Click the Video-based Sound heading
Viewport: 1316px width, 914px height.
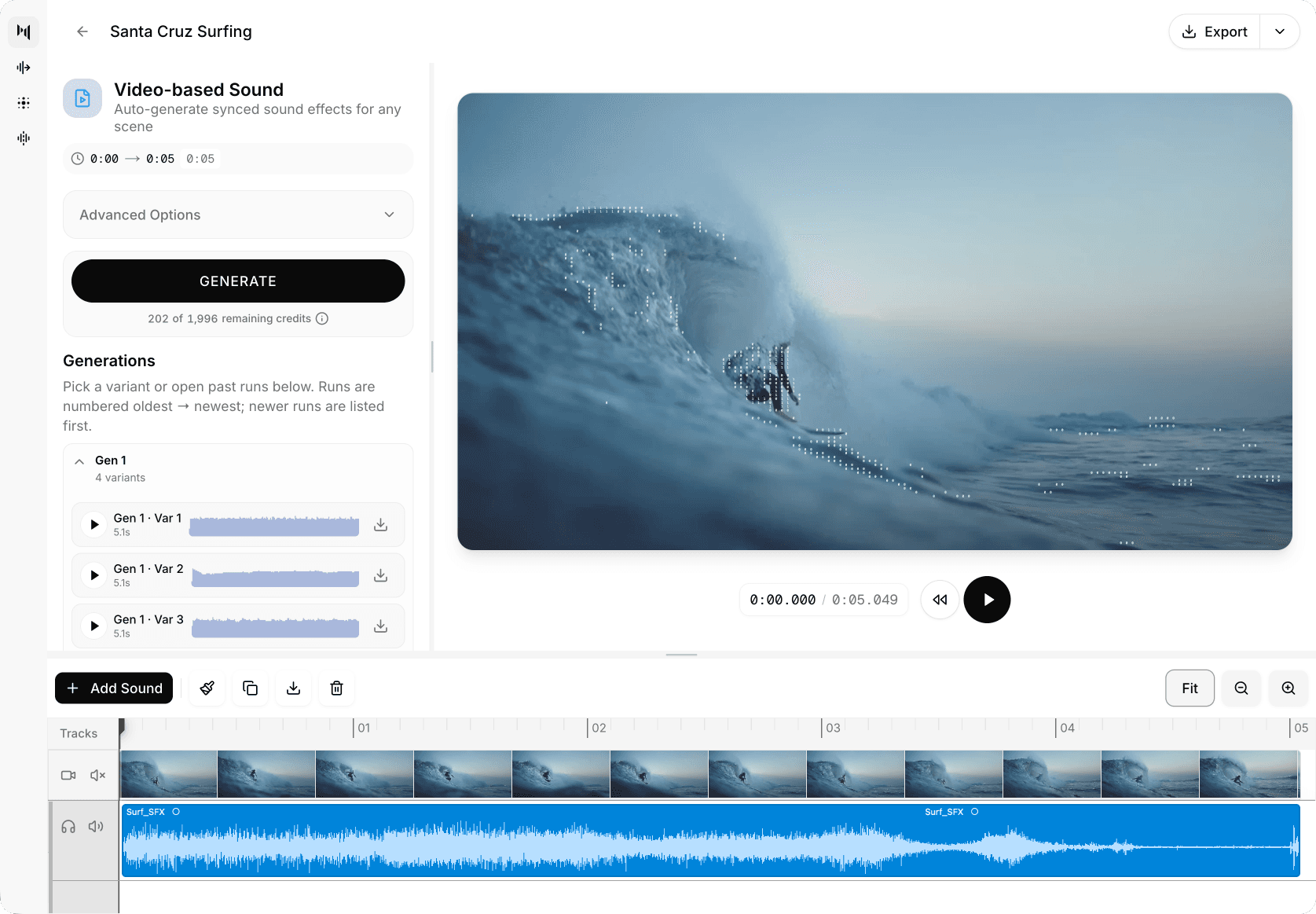pyautogui.click(x=199, y=90)
